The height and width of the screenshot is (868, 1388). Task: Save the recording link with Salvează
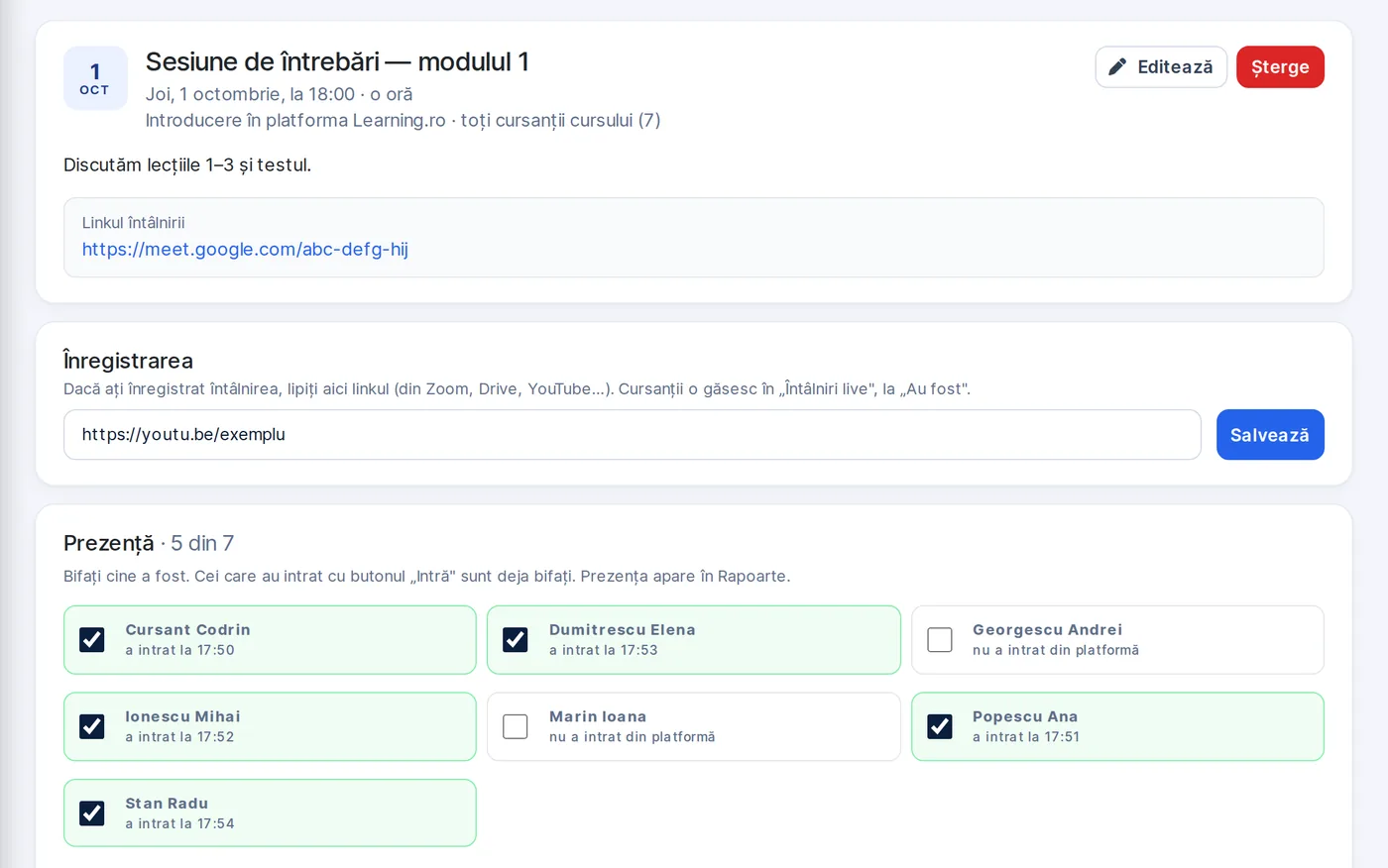(x=1270, y=435)
